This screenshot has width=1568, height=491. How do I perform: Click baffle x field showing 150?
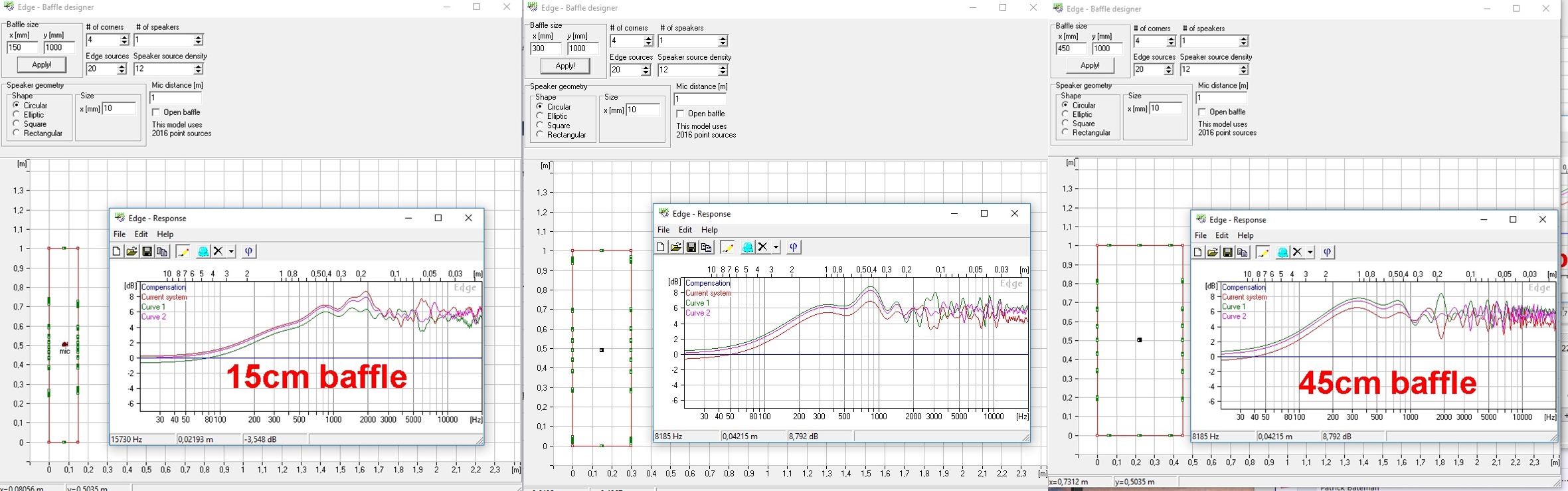(x=23, y=48)
